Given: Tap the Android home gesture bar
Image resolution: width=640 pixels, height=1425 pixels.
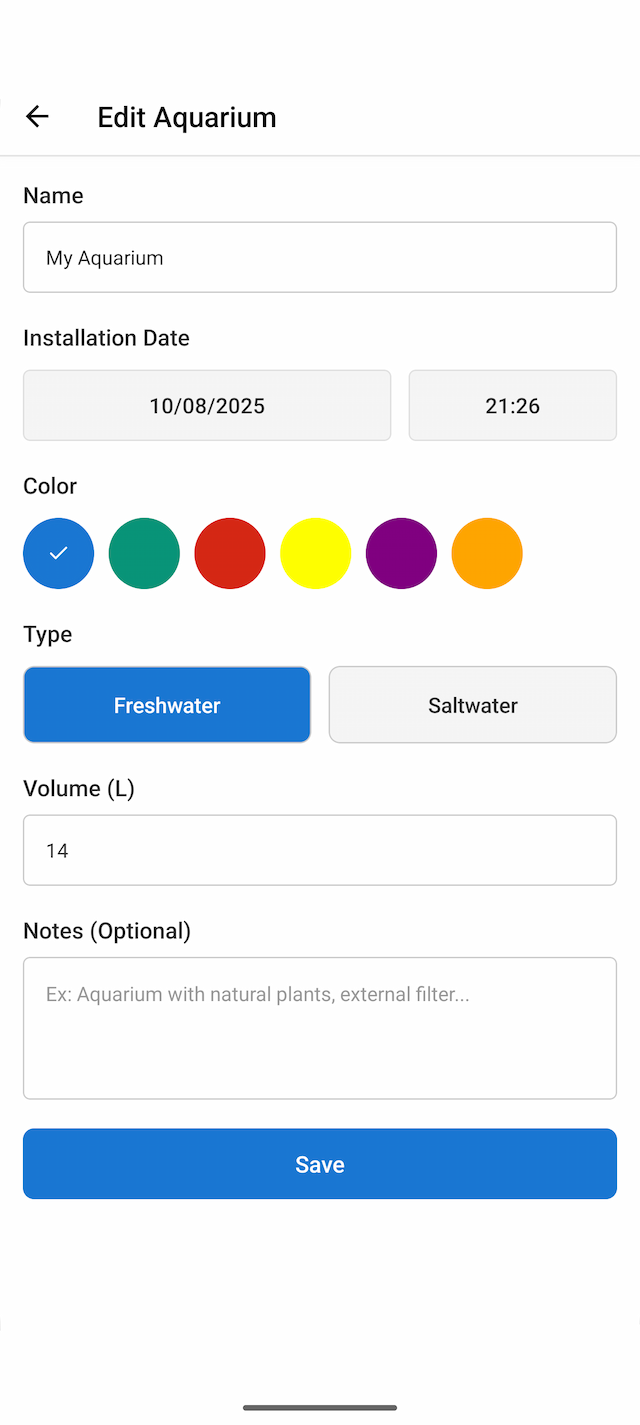Looking at the screenshot, I should click(x=320, y=1408).
